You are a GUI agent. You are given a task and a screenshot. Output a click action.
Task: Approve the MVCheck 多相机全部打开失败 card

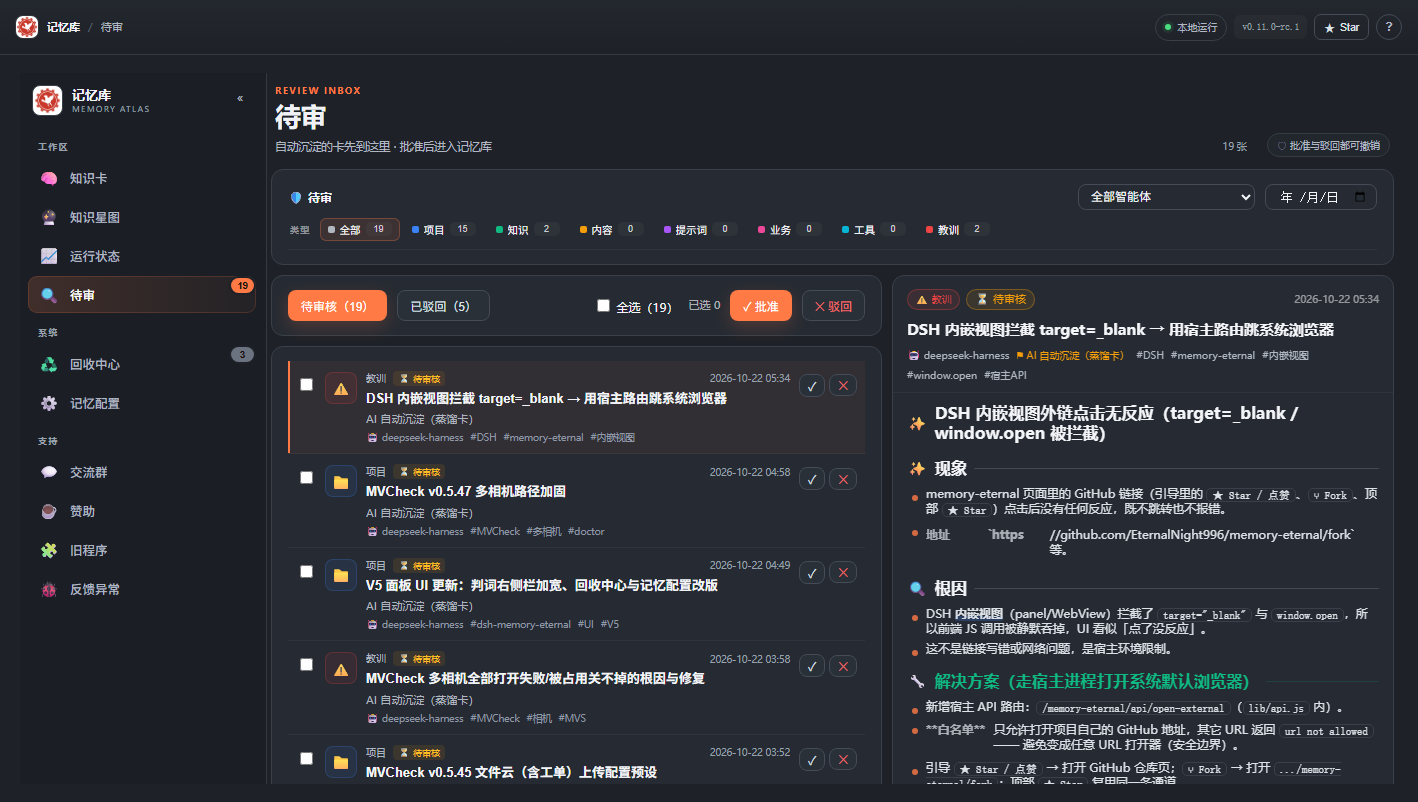(812, 666)
